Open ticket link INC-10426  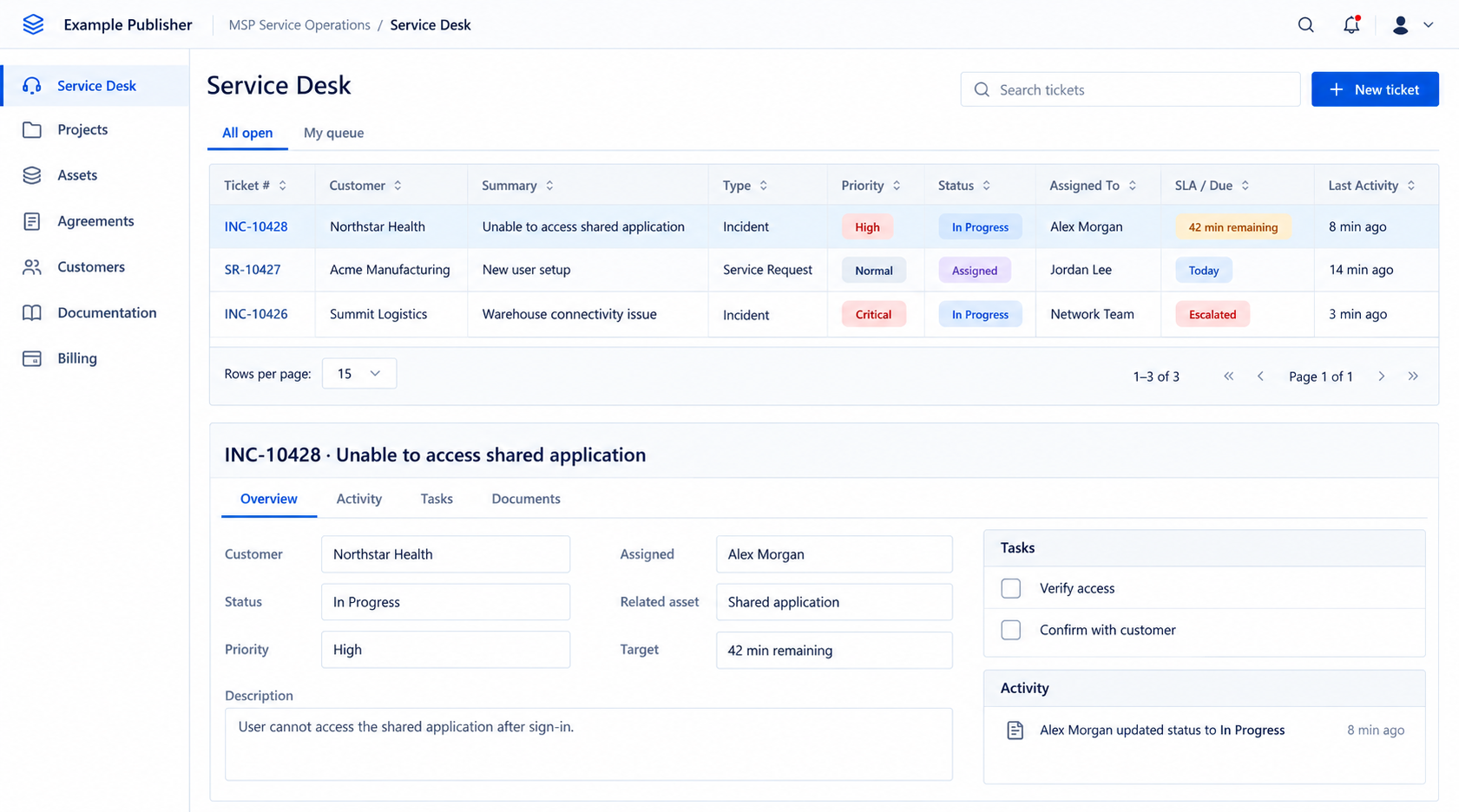tap(256, 314)
